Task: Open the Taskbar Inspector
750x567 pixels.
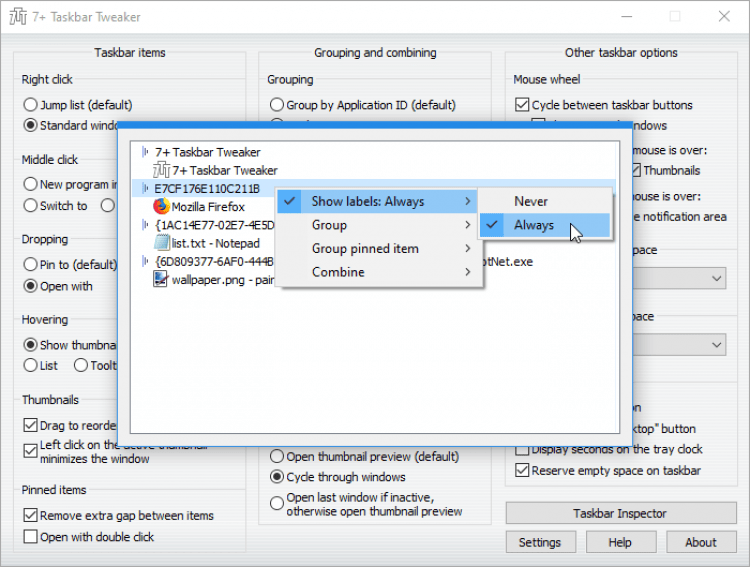Action: (x=619, y=514)
